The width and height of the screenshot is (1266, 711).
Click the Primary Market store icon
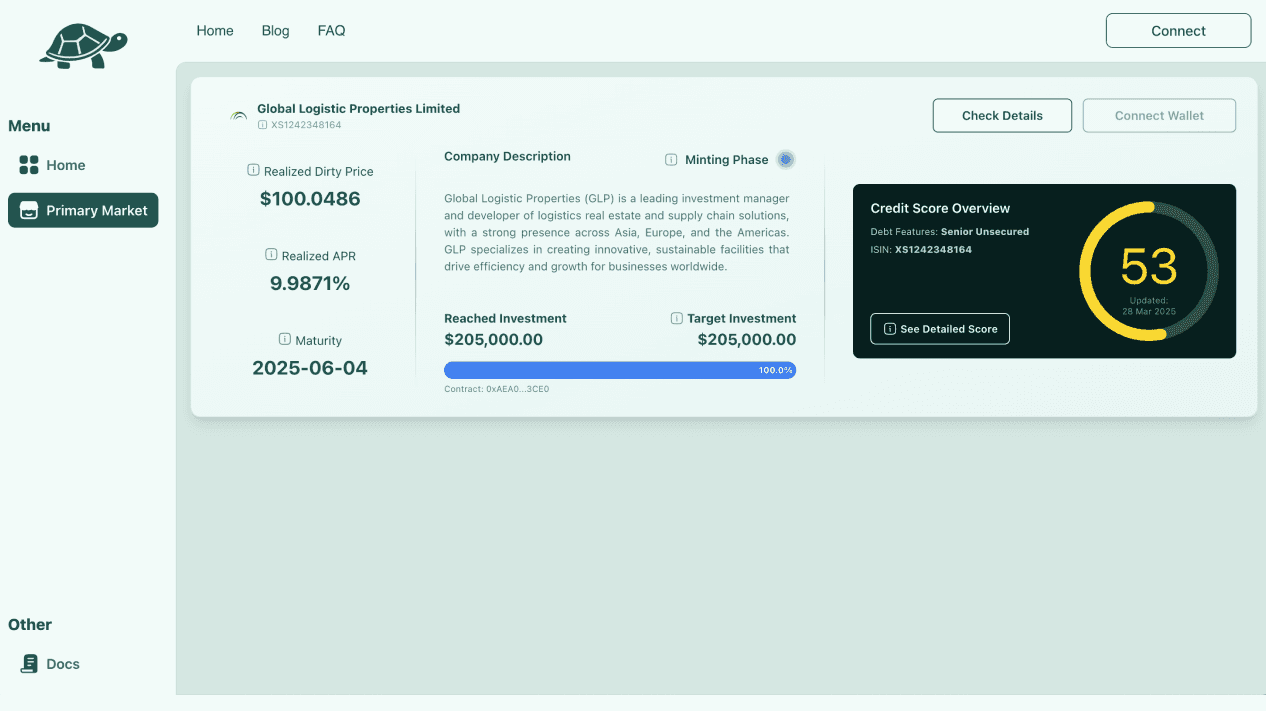coord(29,210)
